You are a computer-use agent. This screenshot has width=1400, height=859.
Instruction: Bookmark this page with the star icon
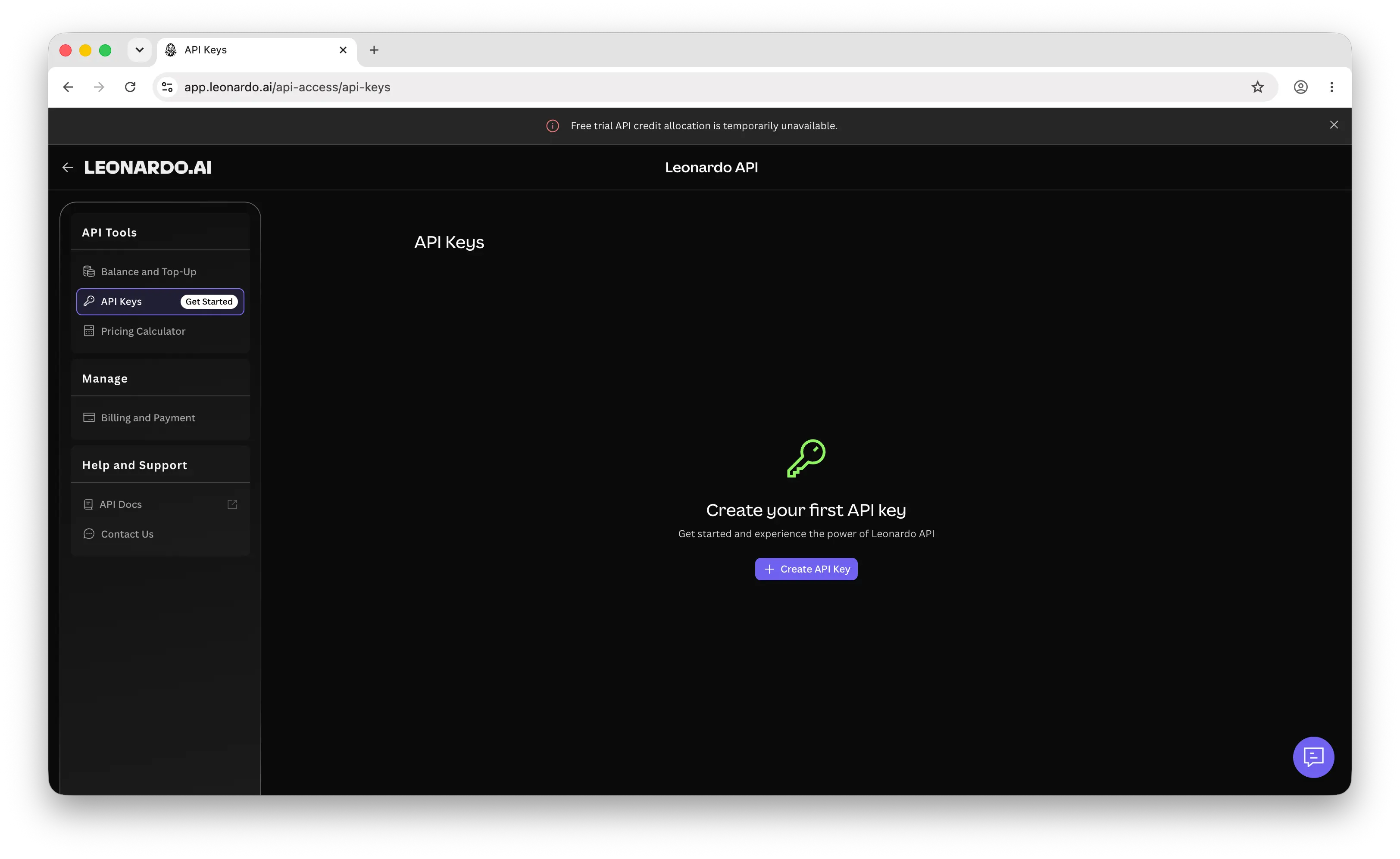(x=1257, y=87)
